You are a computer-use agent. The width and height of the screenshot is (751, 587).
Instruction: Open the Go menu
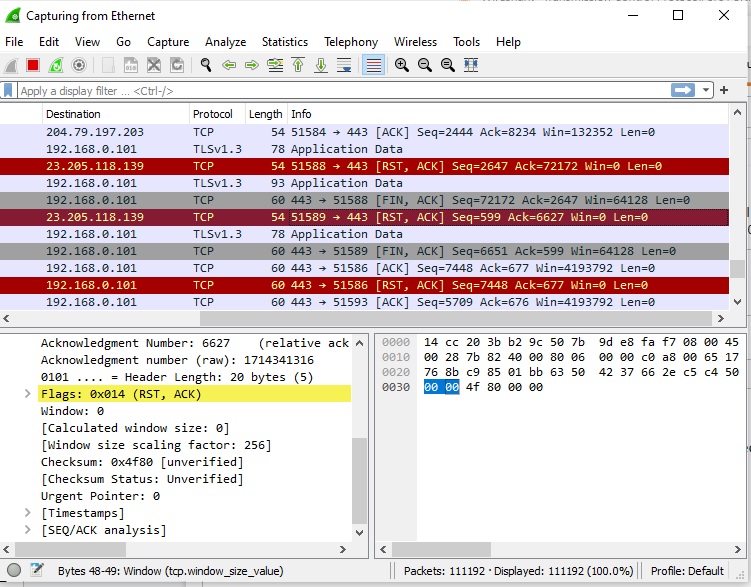coord(123,42)
